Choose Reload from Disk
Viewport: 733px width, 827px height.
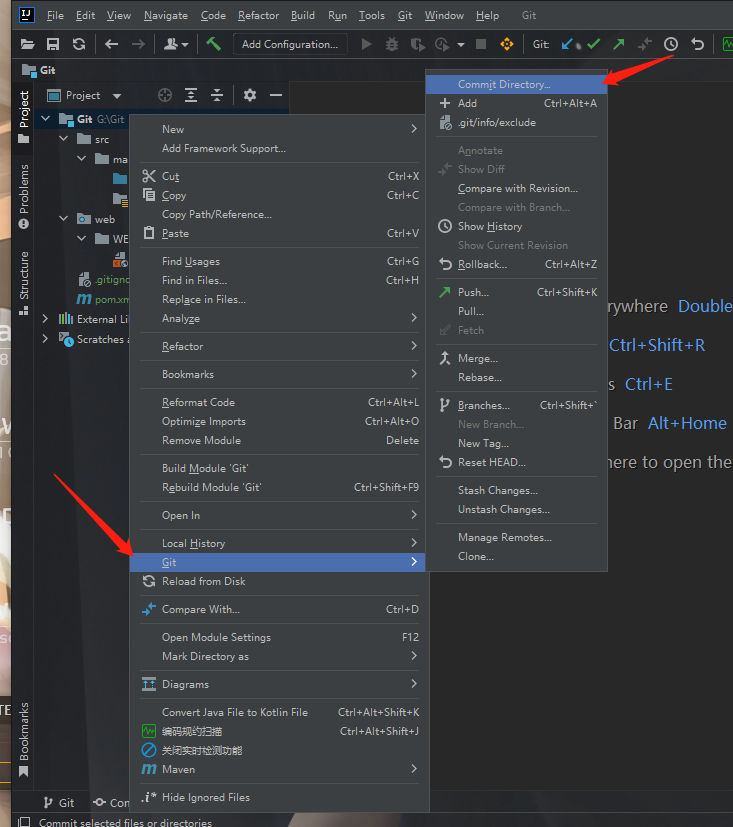click(277, 581)
